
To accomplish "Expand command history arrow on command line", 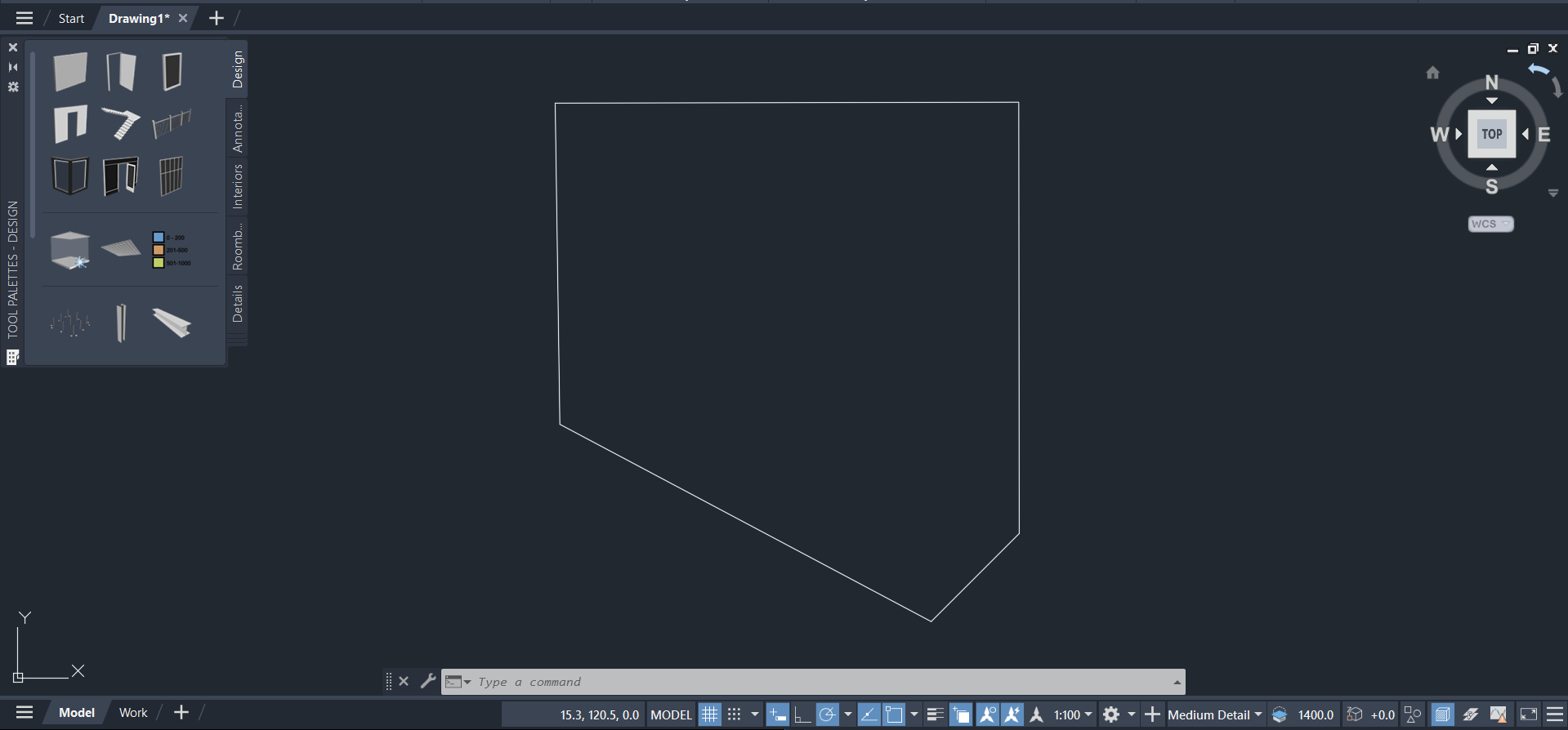I will [1177, 682].
